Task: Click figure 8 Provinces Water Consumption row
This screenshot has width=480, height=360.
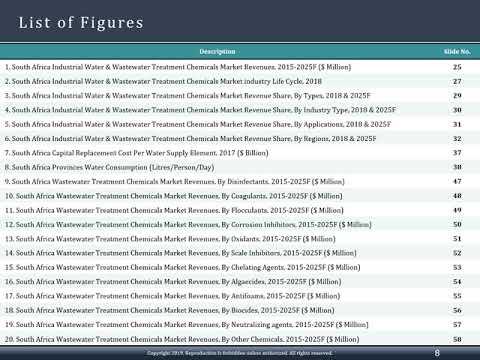Action: click(109, 167)
